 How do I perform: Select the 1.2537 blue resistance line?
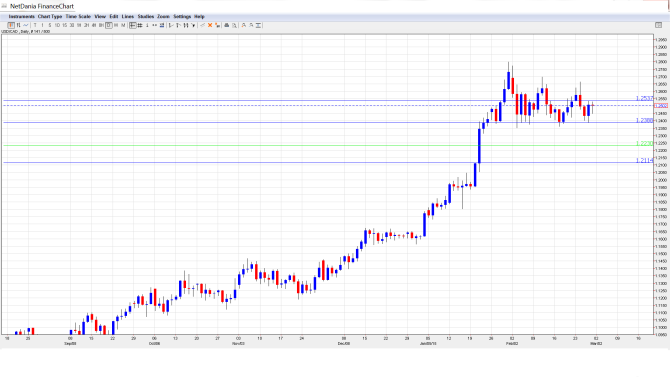[x=328, y=100]
